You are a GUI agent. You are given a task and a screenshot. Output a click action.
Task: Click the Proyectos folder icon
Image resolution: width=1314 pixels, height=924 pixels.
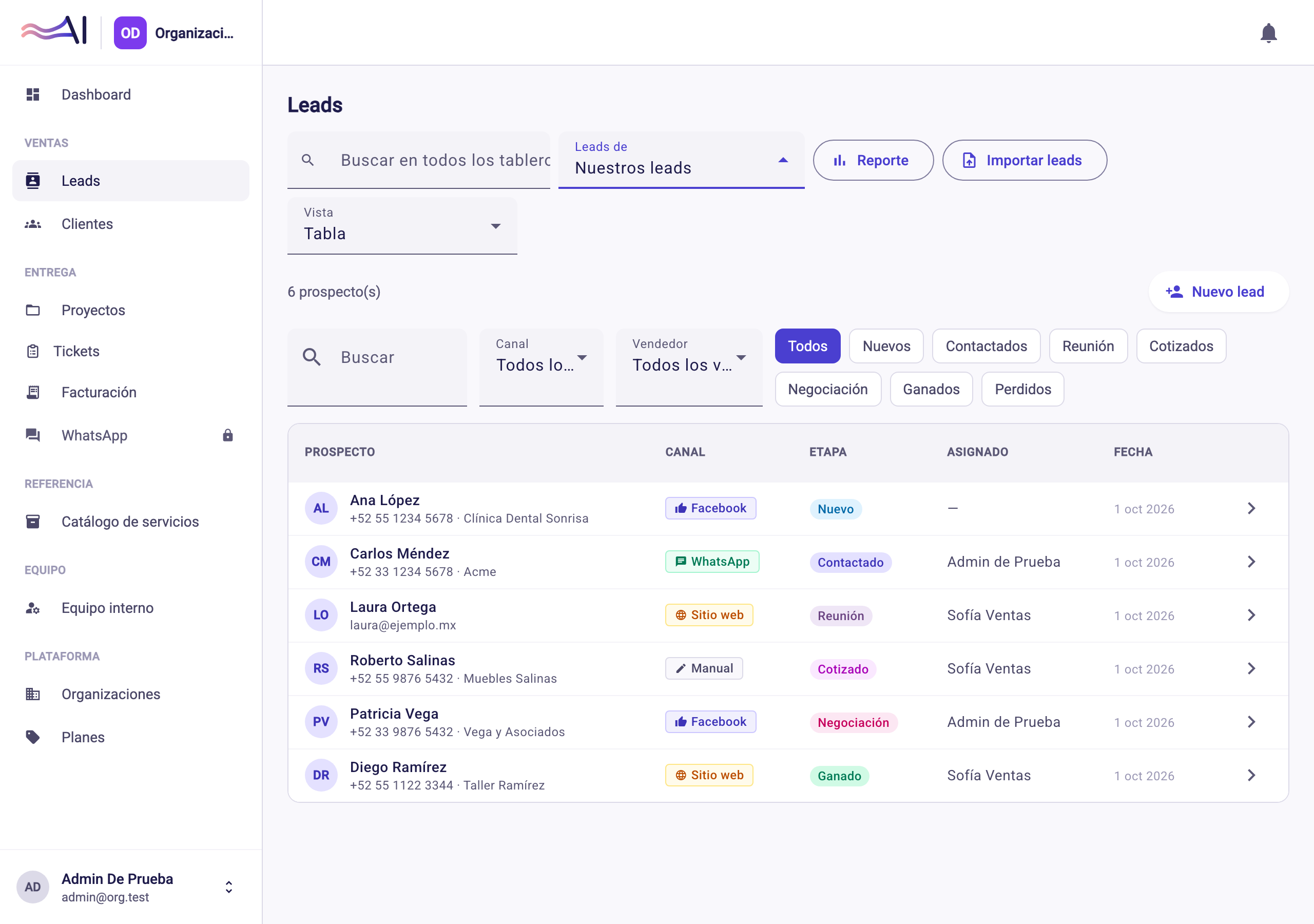(x=33, y=310)
